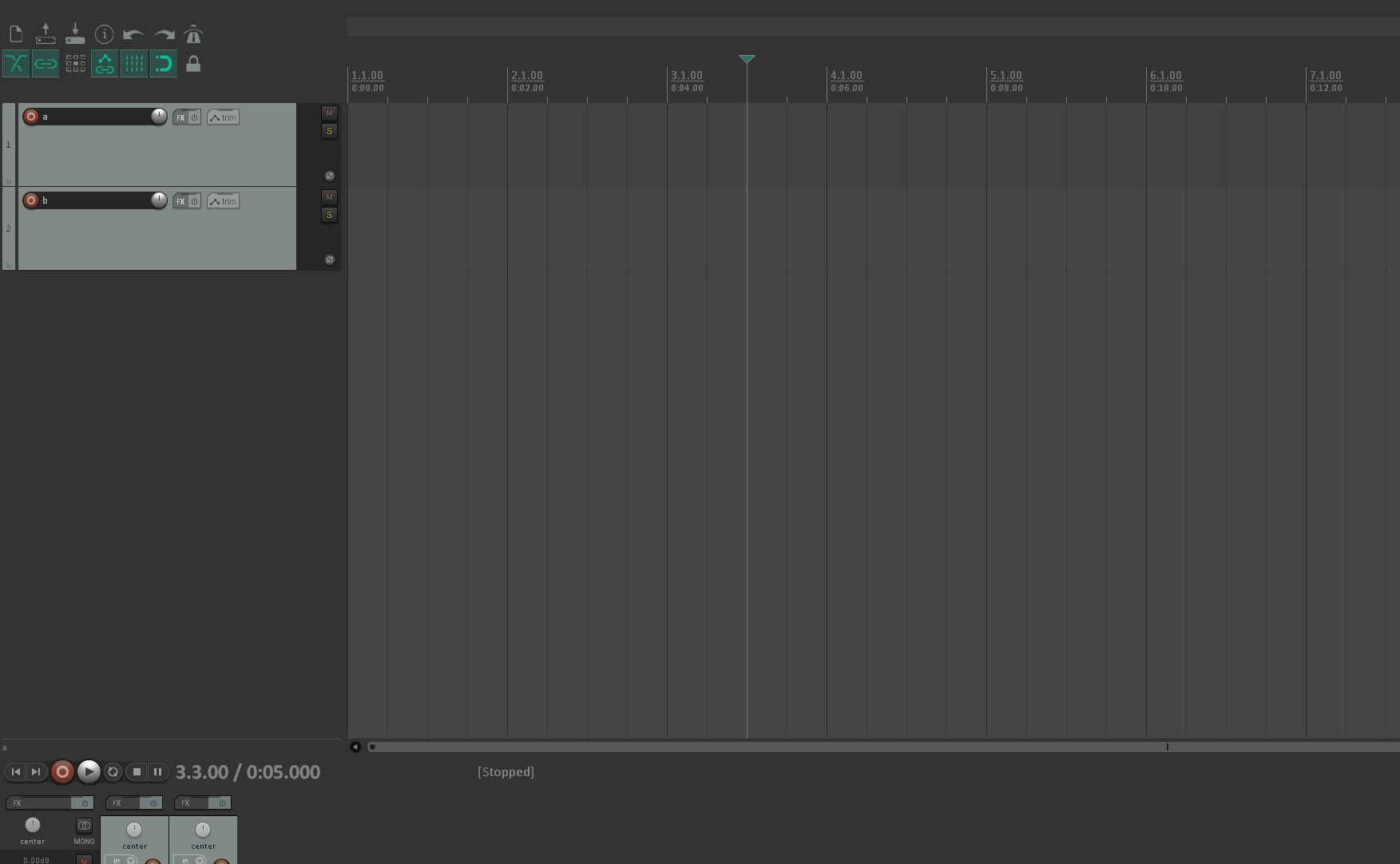1400x864 pixels.
Task: Click the horizontal scrollbar left arrow
Action: (355, 747)
